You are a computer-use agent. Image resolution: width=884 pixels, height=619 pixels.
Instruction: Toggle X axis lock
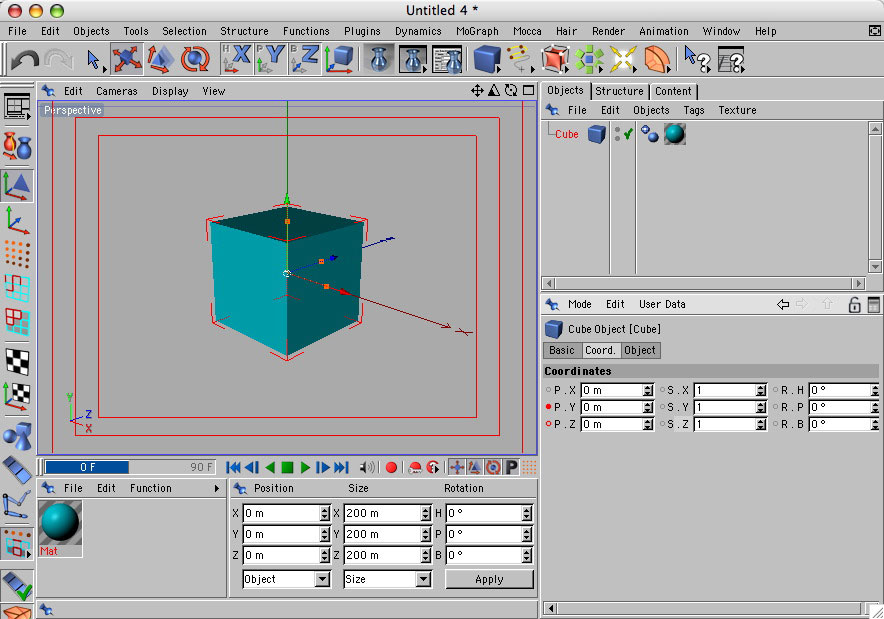point(236,60)
